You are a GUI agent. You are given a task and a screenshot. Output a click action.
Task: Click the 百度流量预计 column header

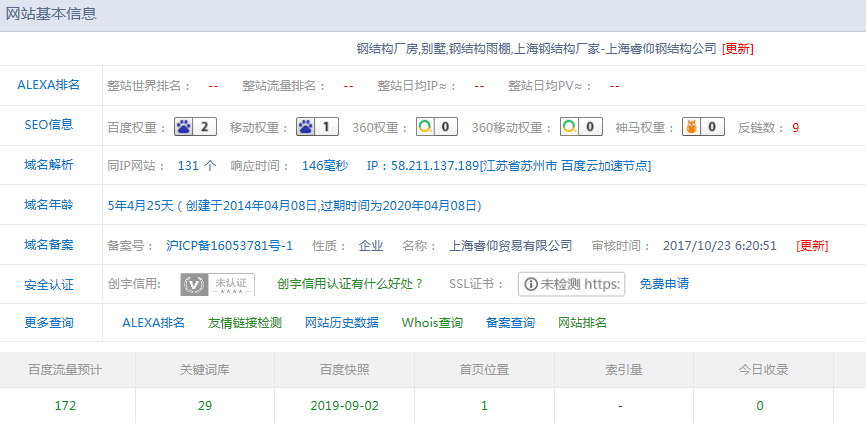click(65, 370)
